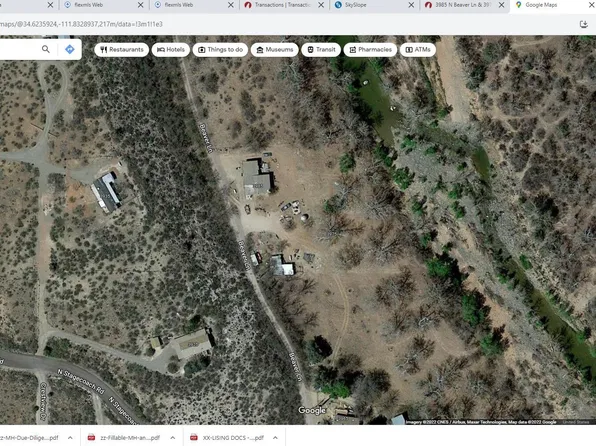Click the bed icon in Hotels chip
Viewport: 596px width, 446px height.
(161, 50)
